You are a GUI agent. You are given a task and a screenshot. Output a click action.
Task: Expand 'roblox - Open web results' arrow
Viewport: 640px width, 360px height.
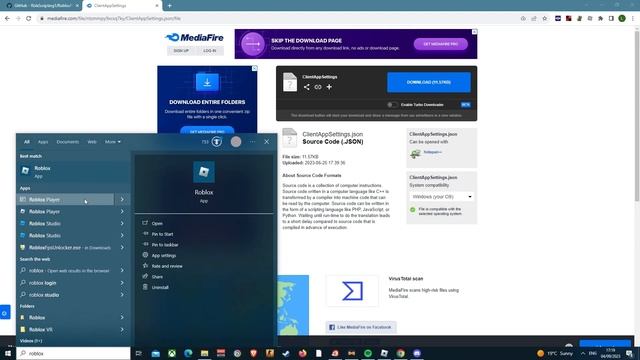pos(122,270)
